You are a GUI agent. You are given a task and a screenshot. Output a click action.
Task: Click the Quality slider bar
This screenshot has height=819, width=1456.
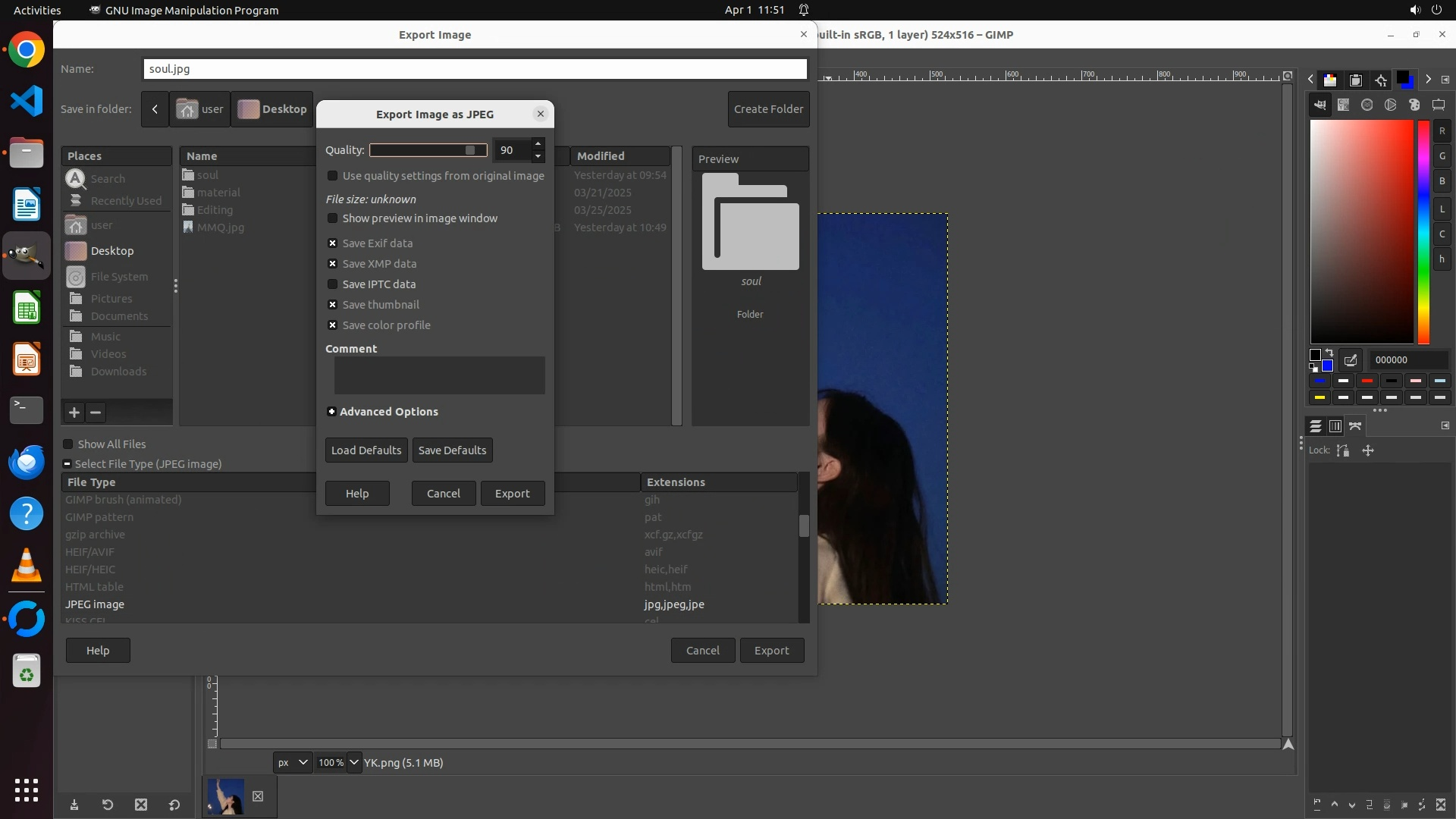(x=428, y=150)
